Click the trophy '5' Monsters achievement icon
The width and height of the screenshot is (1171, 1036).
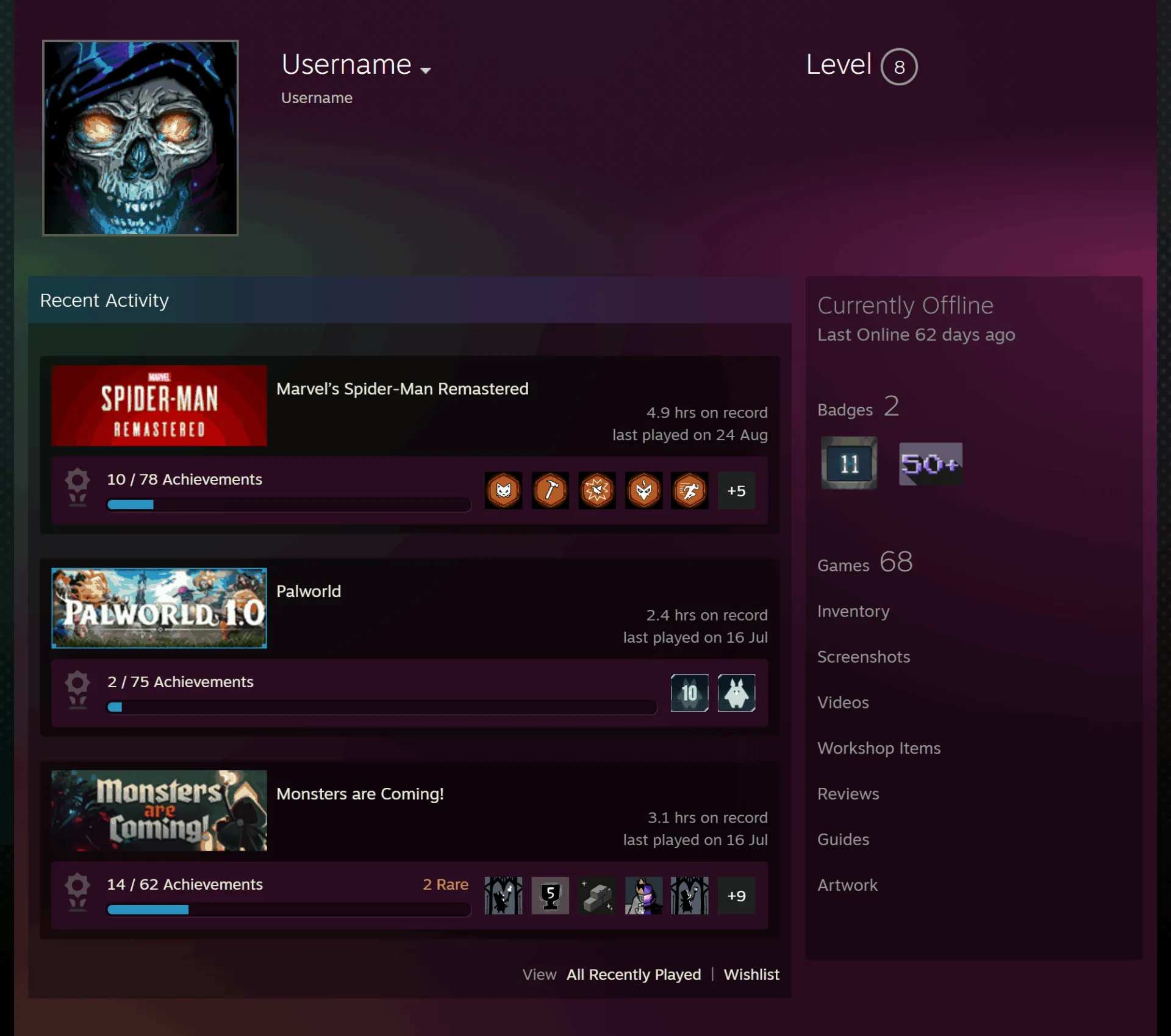tap(550, 895)
